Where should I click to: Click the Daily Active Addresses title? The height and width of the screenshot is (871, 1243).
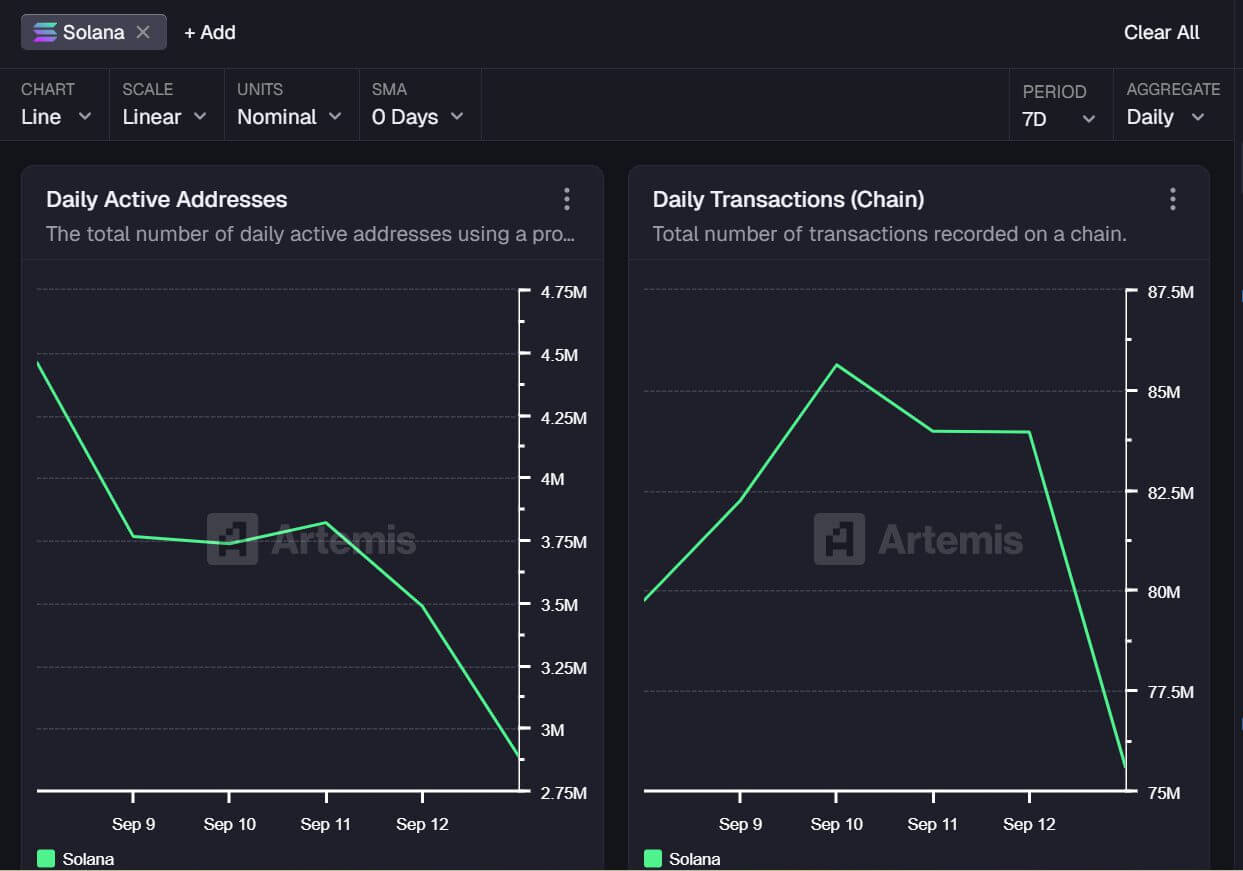click(167, 199)
